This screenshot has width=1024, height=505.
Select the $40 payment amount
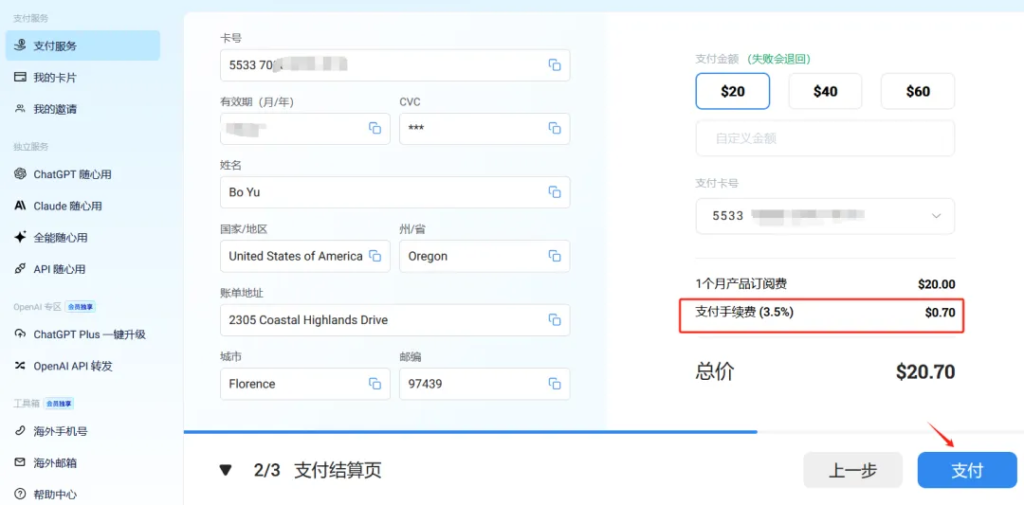point(825,91)
